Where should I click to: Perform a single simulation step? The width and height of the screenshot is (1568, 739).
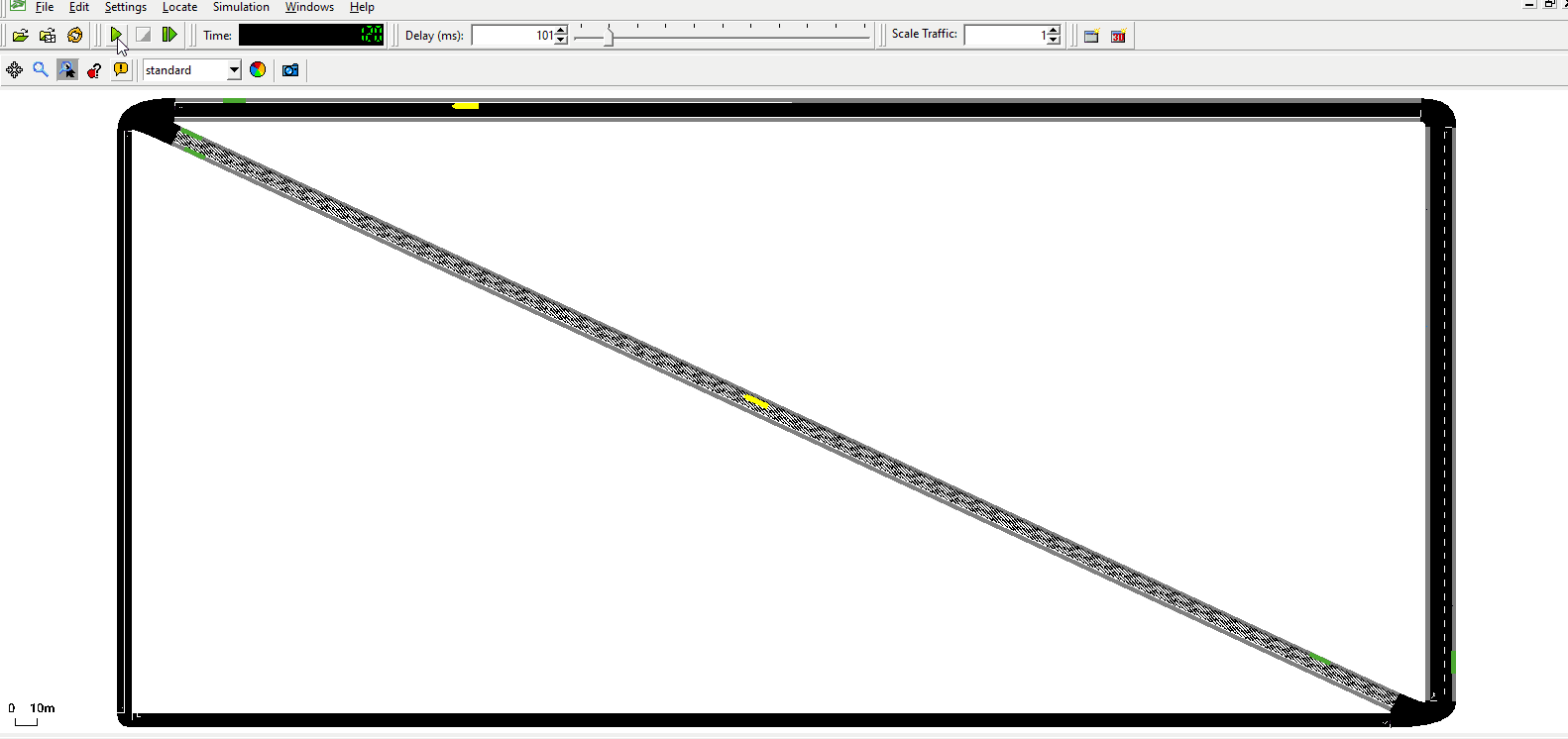pyautogui.click(x=169, y=36)
